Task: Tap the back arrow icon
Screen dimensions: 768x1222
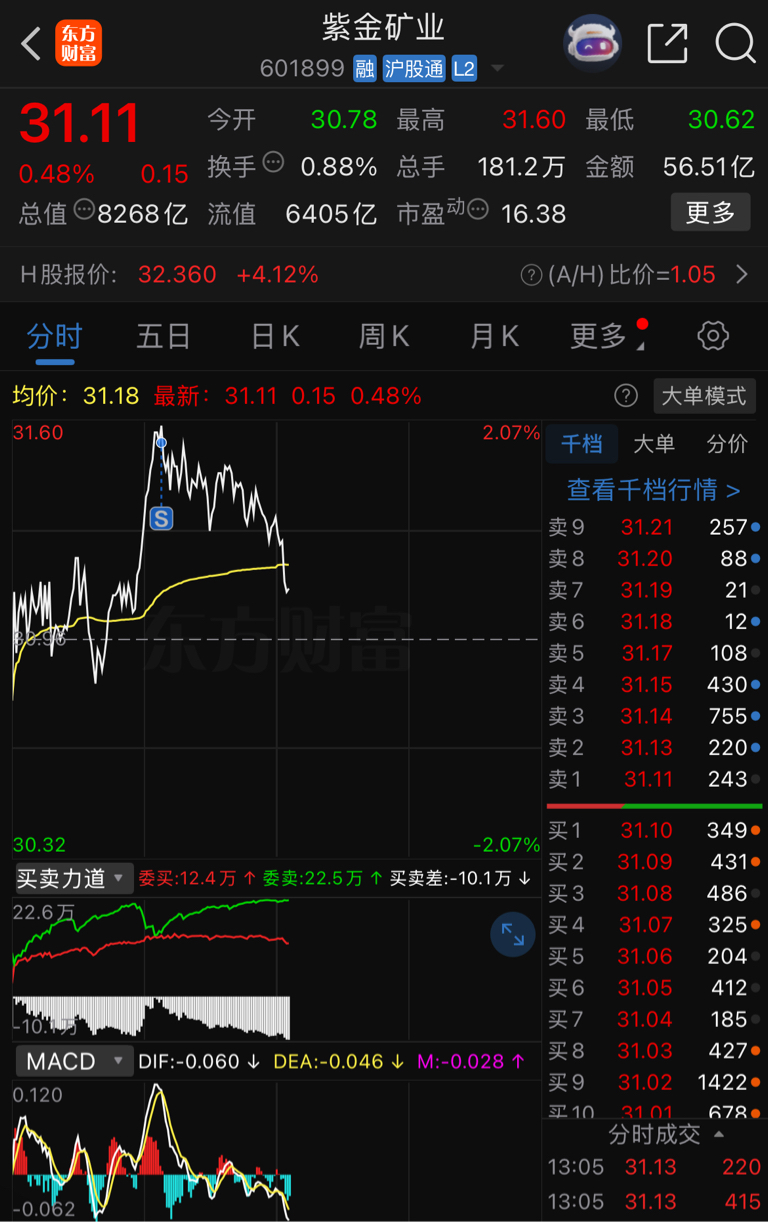Action: coord(32,44)
